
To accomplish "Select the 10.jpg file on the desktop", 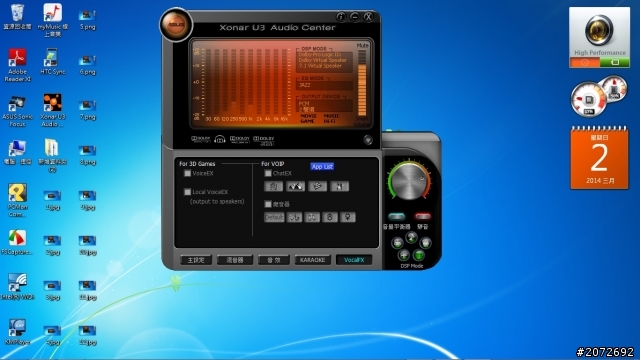I will [x=87, y=245].
